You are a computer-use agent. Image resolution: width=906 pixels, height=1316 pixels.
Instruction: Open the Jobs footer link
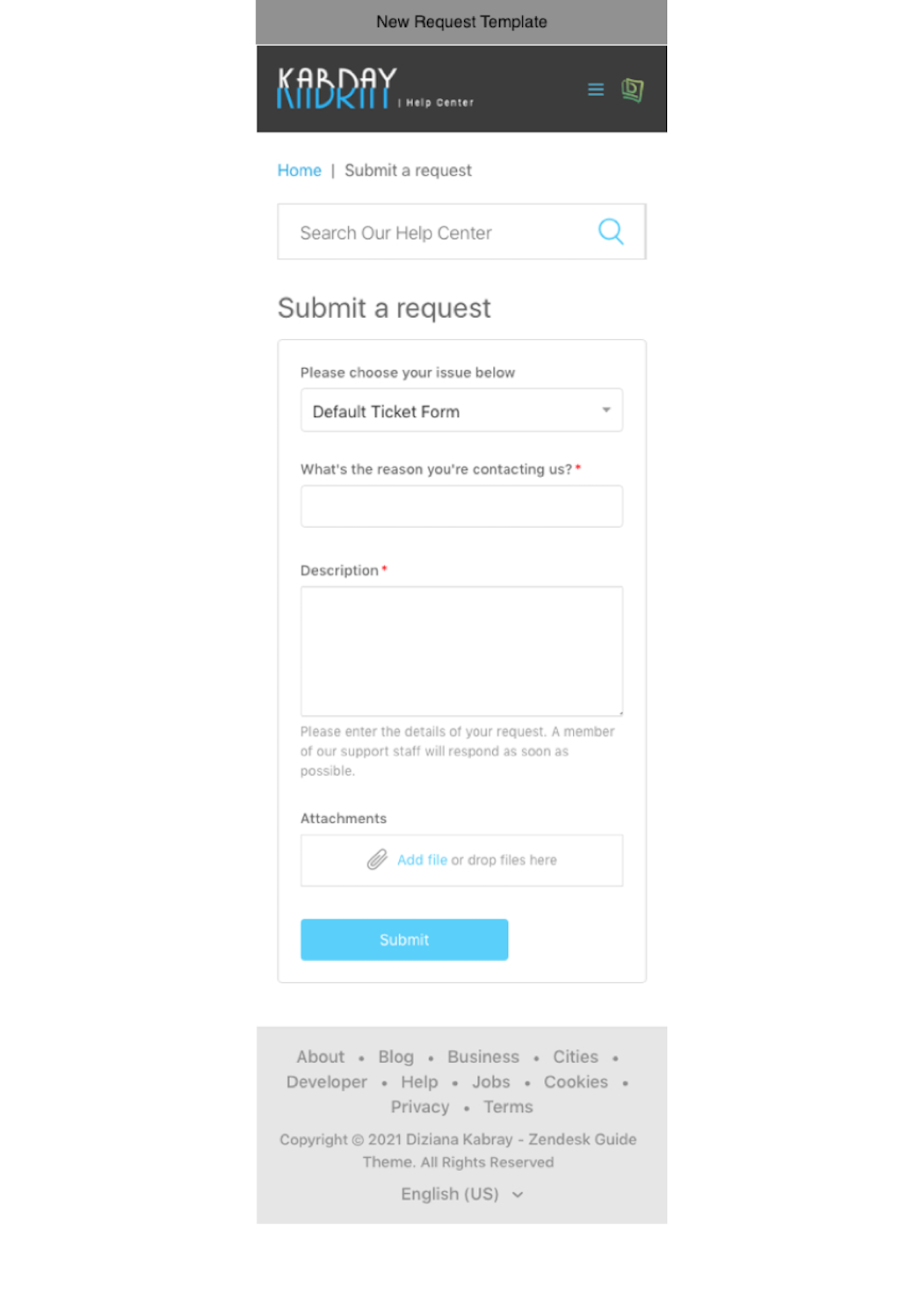(490, 1082)
